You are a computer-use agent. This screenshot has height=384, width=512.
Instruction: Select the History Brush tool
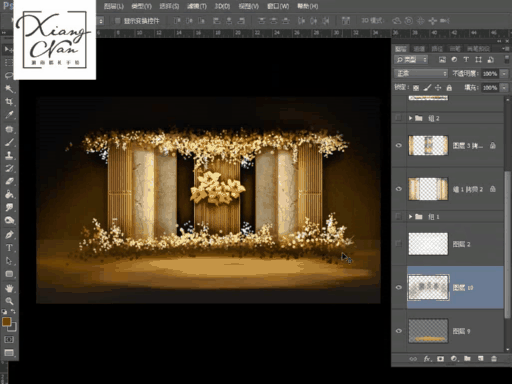click(9, 168)
